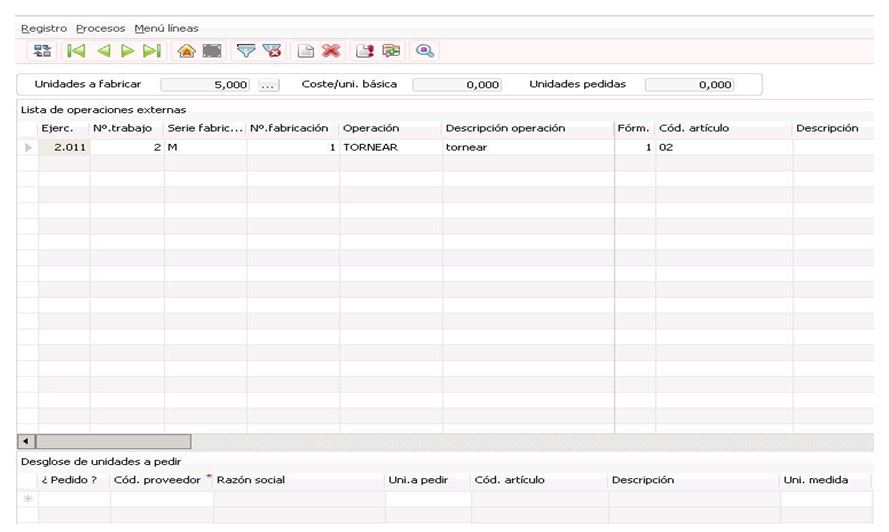Delete record with the red X icon
The image size is (889, 532).
coord(331,51)
